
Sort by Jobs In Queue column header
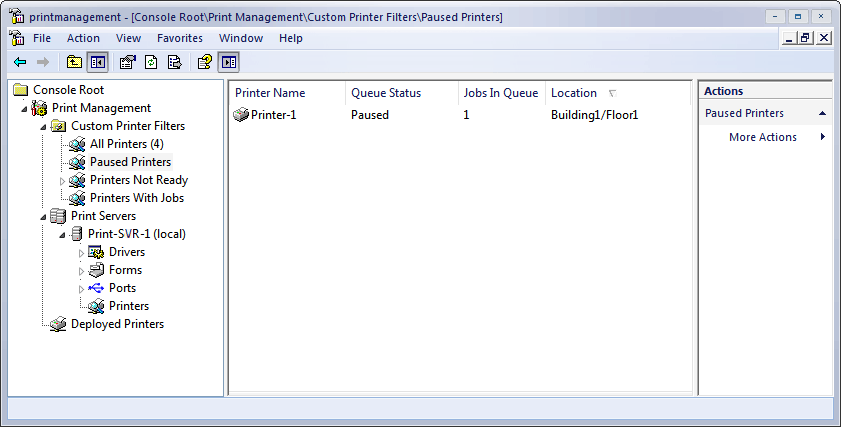tap(502, 93)
